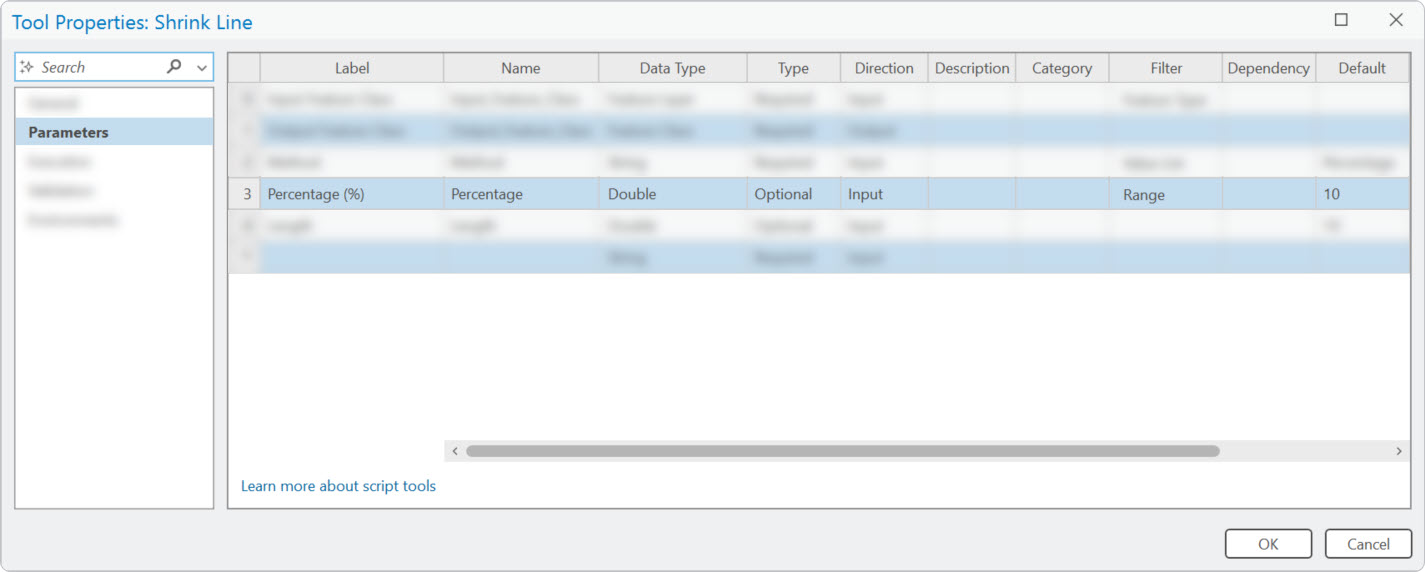1425x572 pixels.
Task: Open 'Learn more about script tools' link
Action: [338, 486]
